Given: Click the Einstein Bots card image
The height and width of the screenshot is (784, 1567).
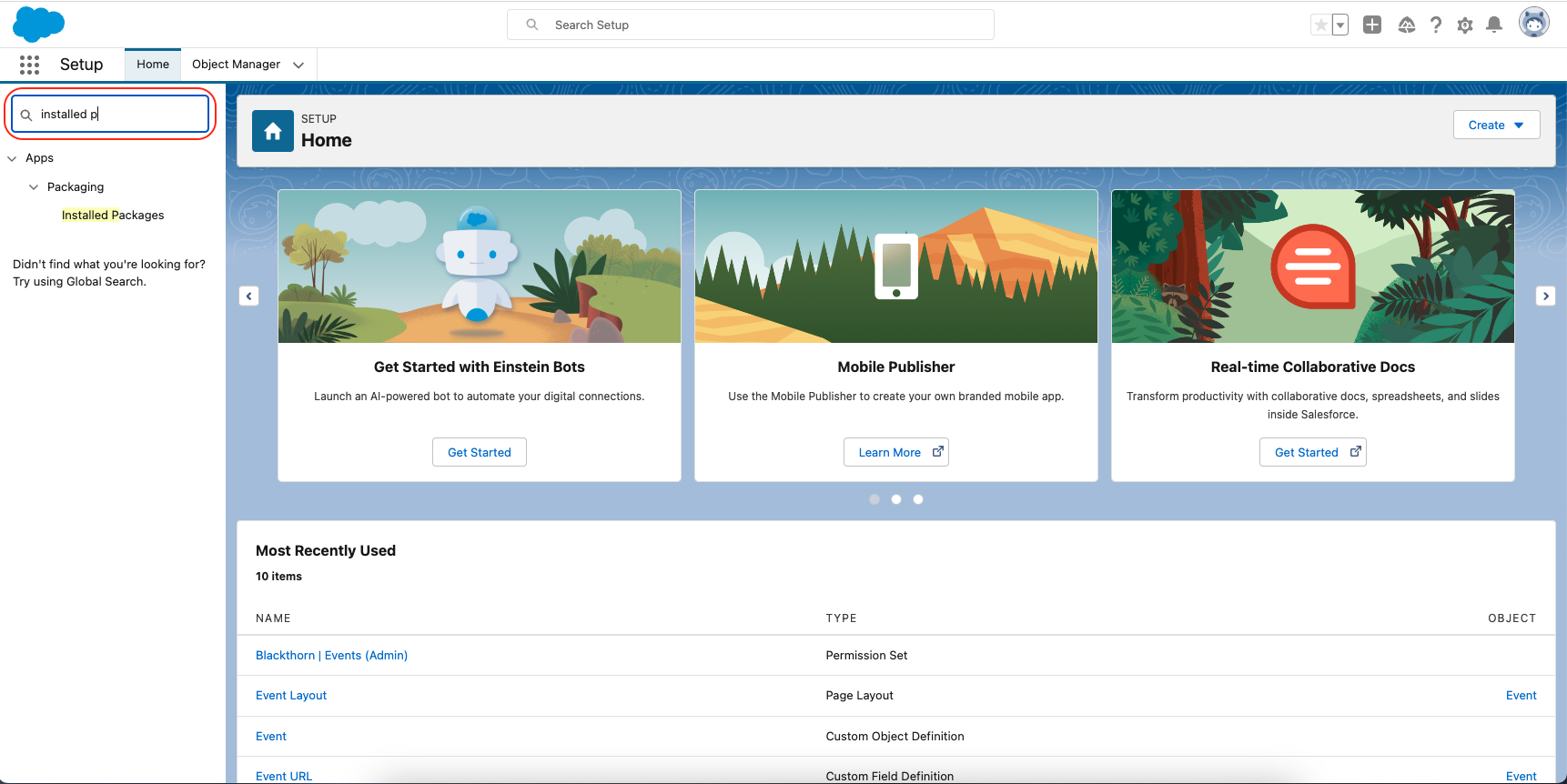Looking at the screenshot, I should tap(480, 266).
